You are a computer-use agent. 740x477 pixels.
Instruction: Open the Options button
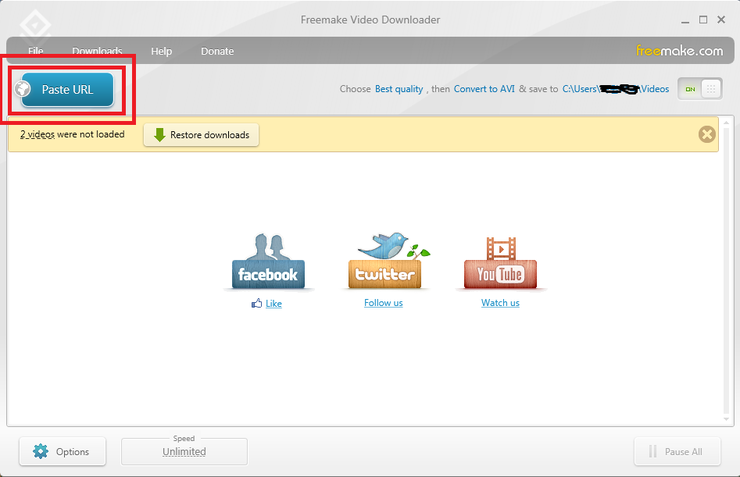pos(62,452)
